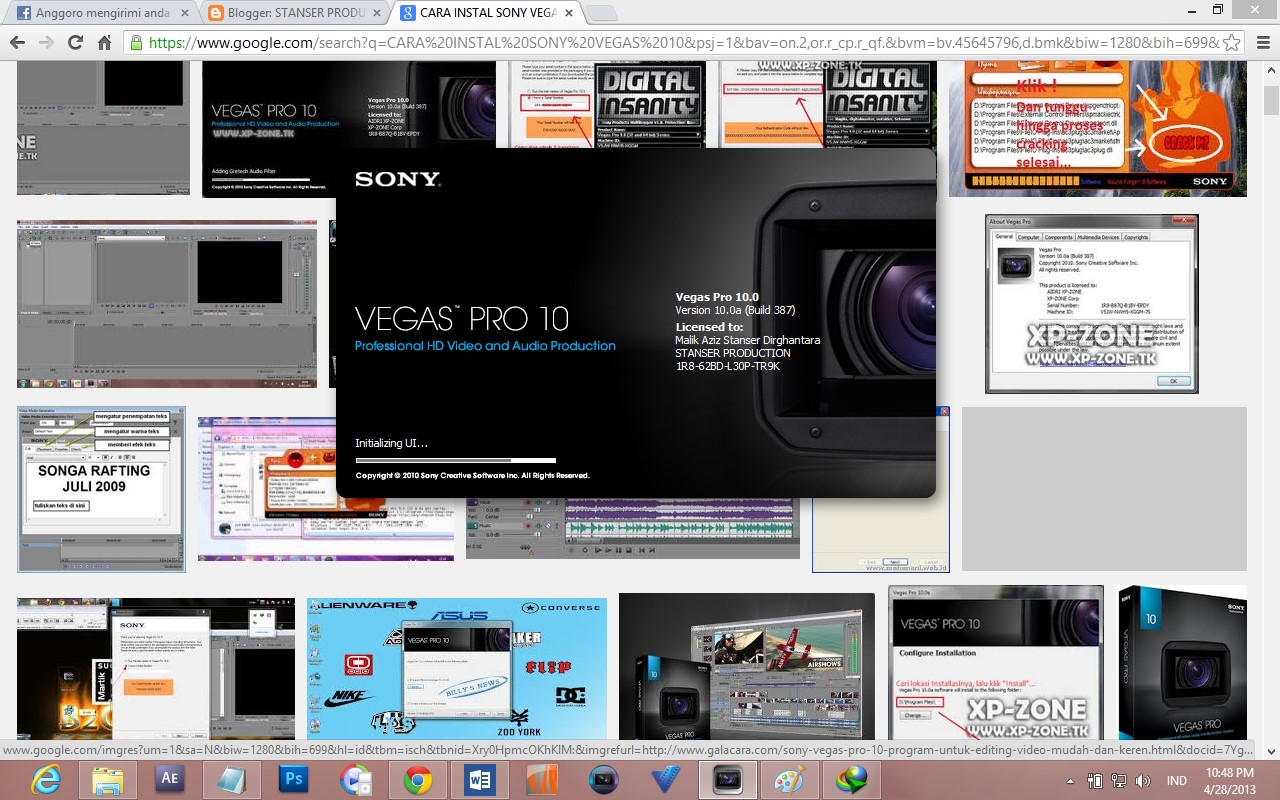The image size is (1280, 800).
Task: Show hidden system tray icons
Action: (1071, 781)
